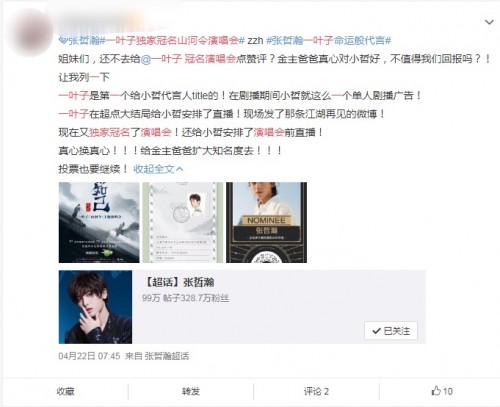Open the post options chevron menu
The height and width of the screenshot is (407, 500).
pyautogui.click(x=489, y=22)
